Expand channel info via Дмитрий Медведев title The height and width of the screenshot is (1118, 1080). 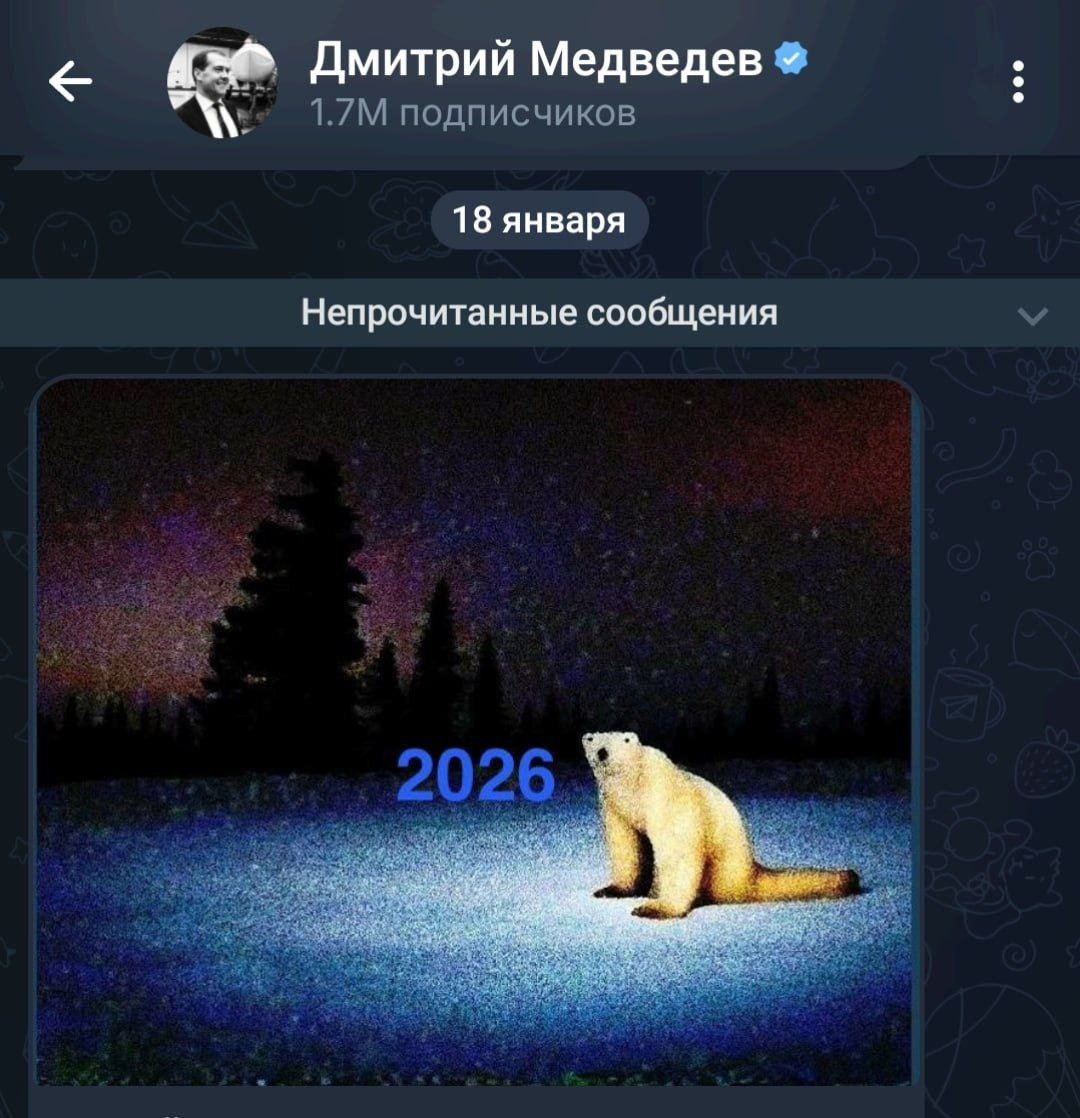tap(536, 60)
